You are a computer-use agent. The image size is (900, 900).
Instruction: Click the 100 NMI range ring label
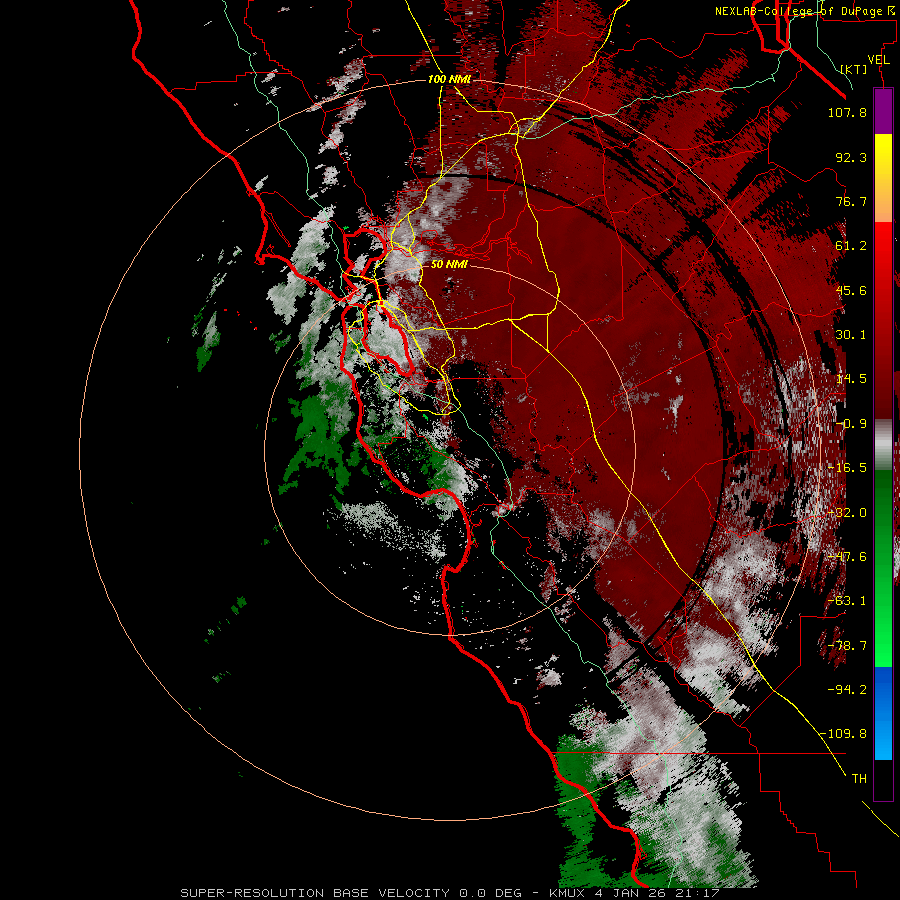449,79
